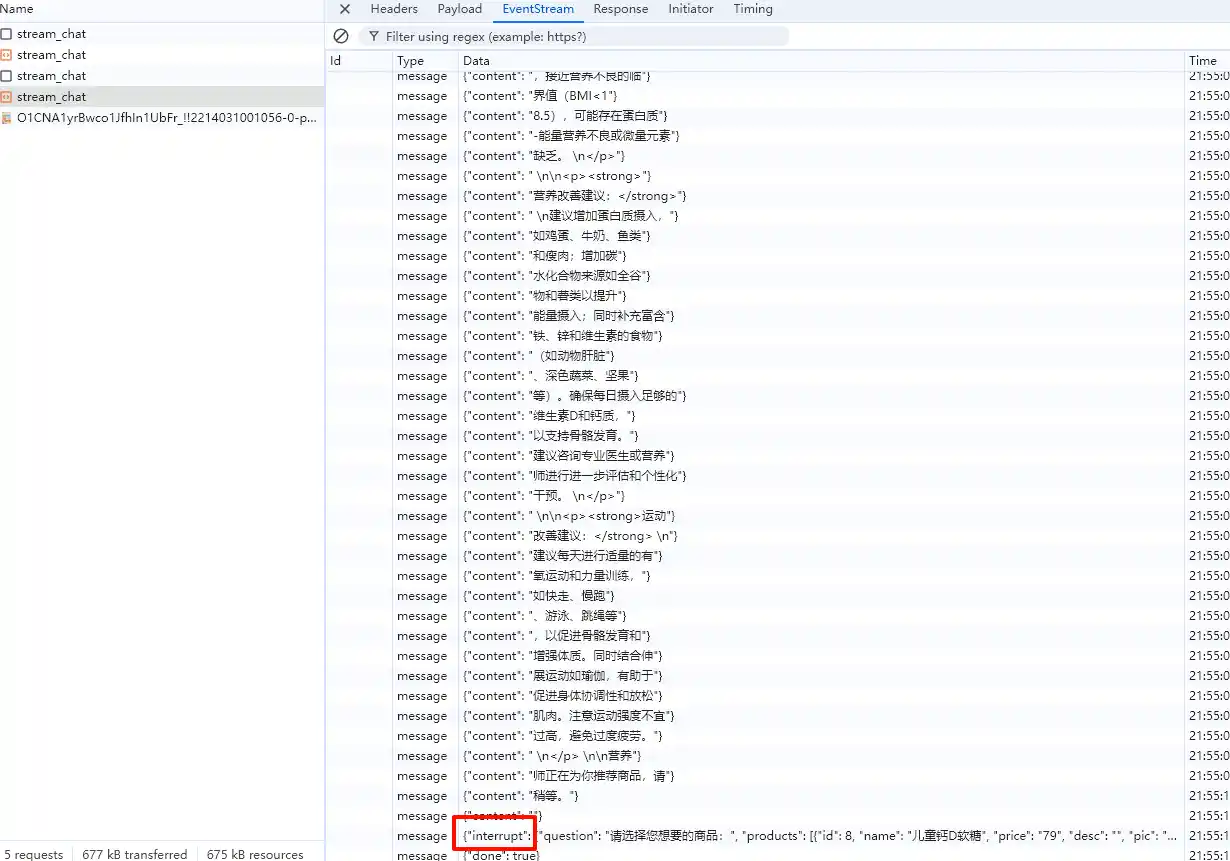Click the Name column header
The image size is (1230, 861).
(x=17, y=9)
